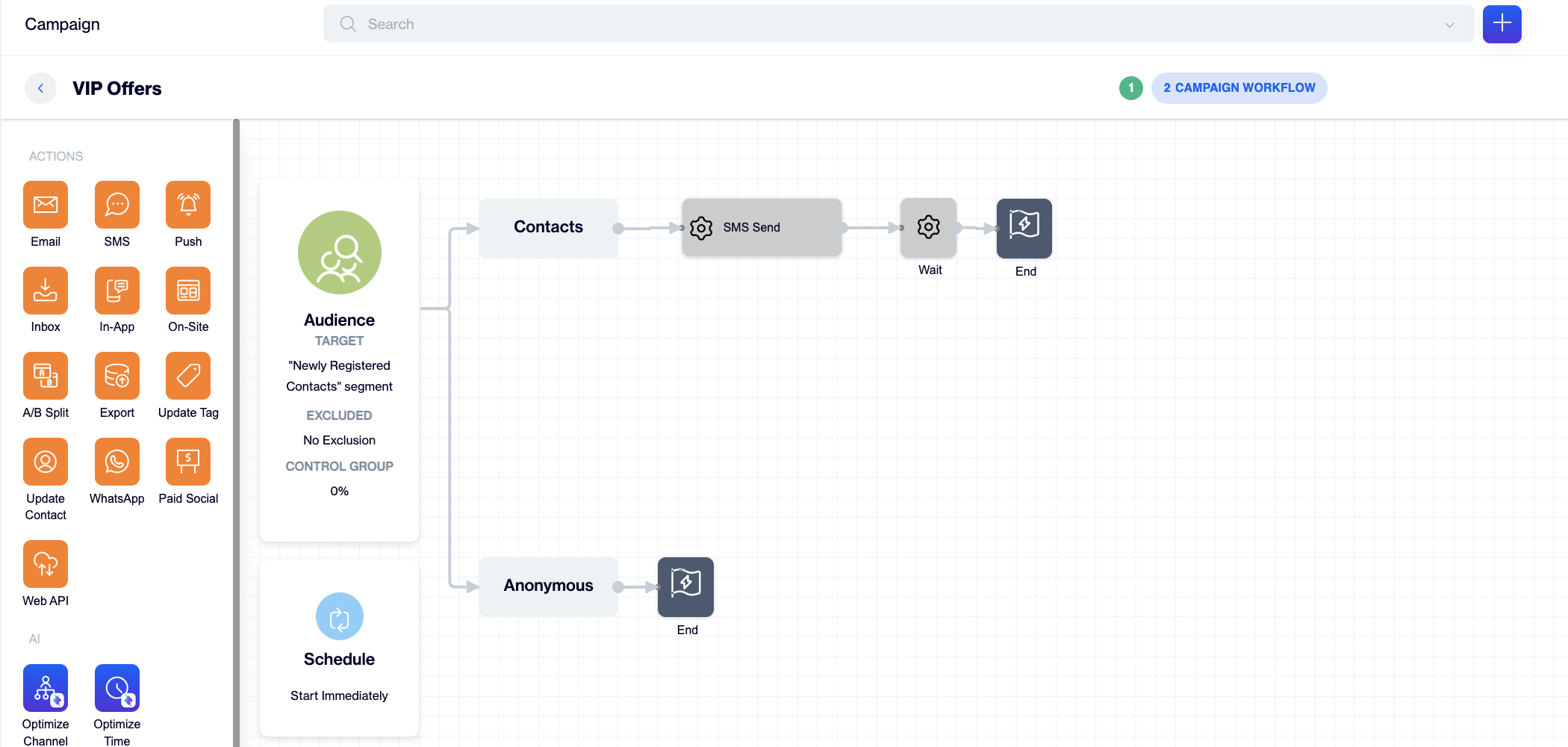Select the In-App action icon

coord(117,291)
